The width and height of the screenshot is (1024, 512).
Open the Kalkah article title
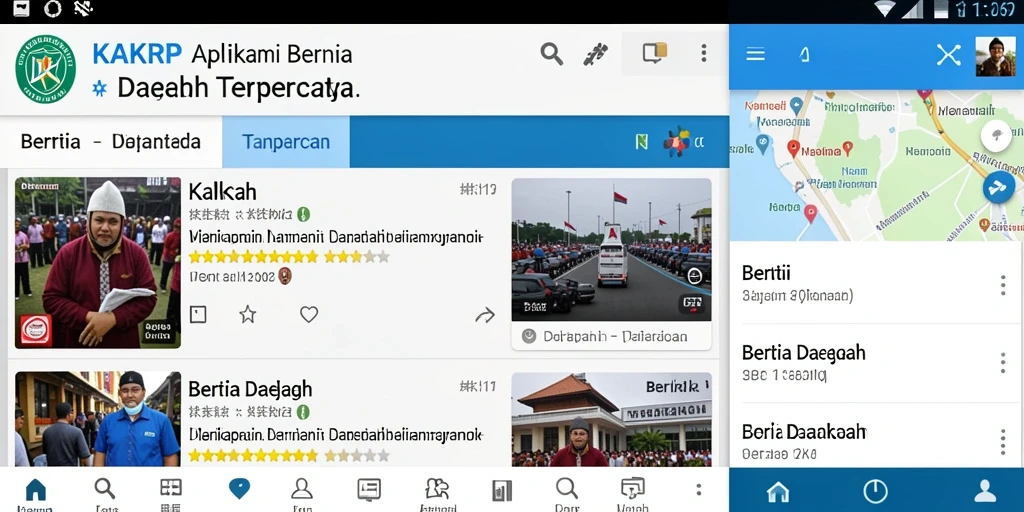tap(222, 191)
